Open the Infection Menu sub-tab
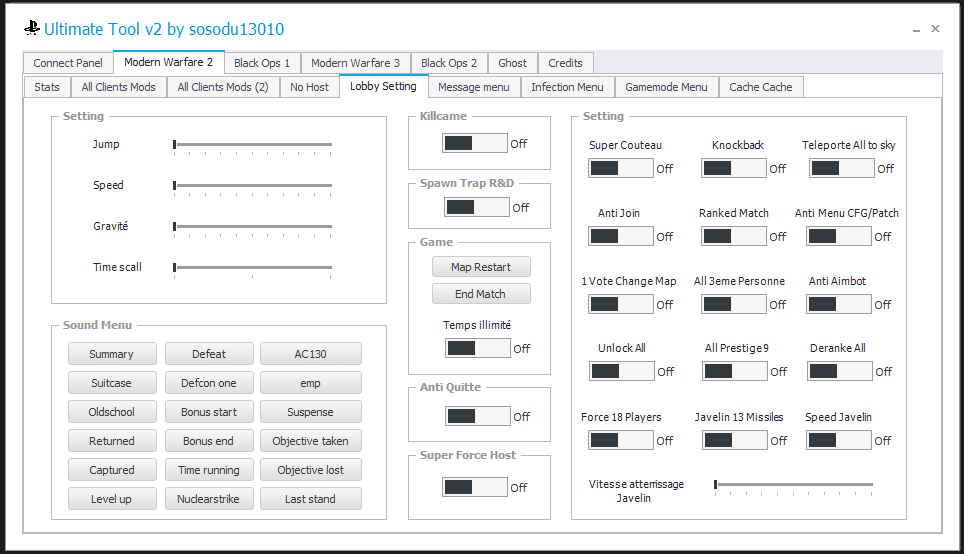 [567, 87]
